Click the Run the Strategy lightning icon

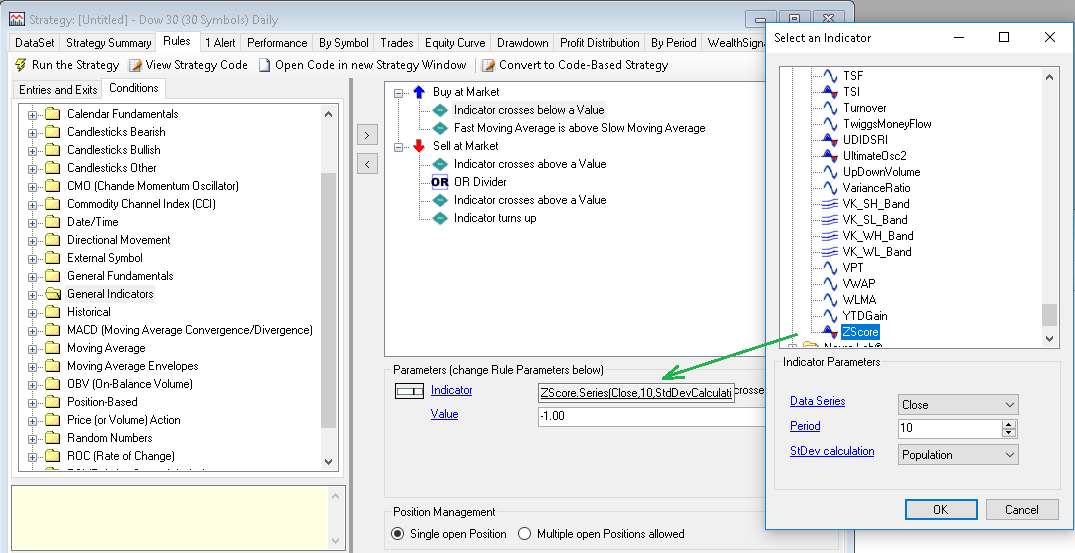click(21, 65)
